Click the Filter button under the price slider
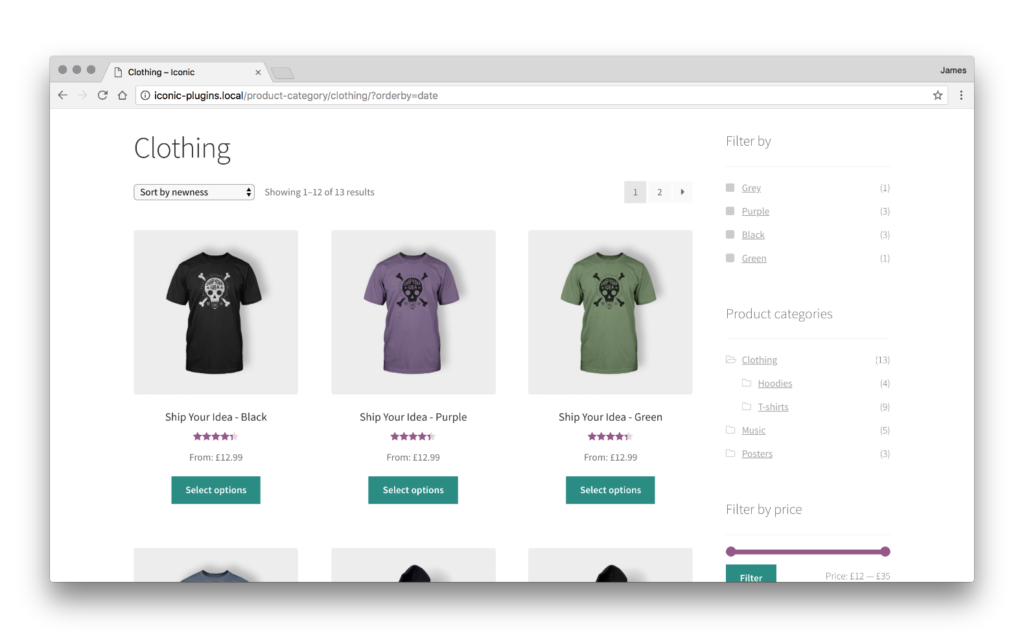 tap(750, 576)
